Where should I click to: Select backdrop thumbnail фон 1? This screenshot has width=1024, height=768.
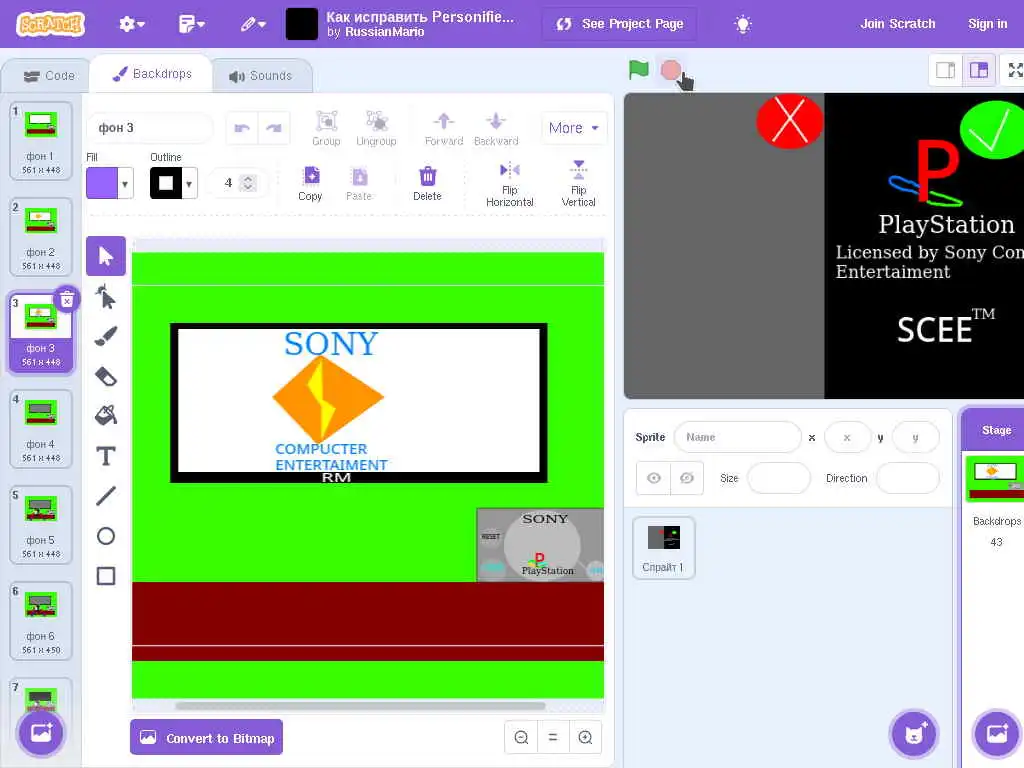point(40,140)
